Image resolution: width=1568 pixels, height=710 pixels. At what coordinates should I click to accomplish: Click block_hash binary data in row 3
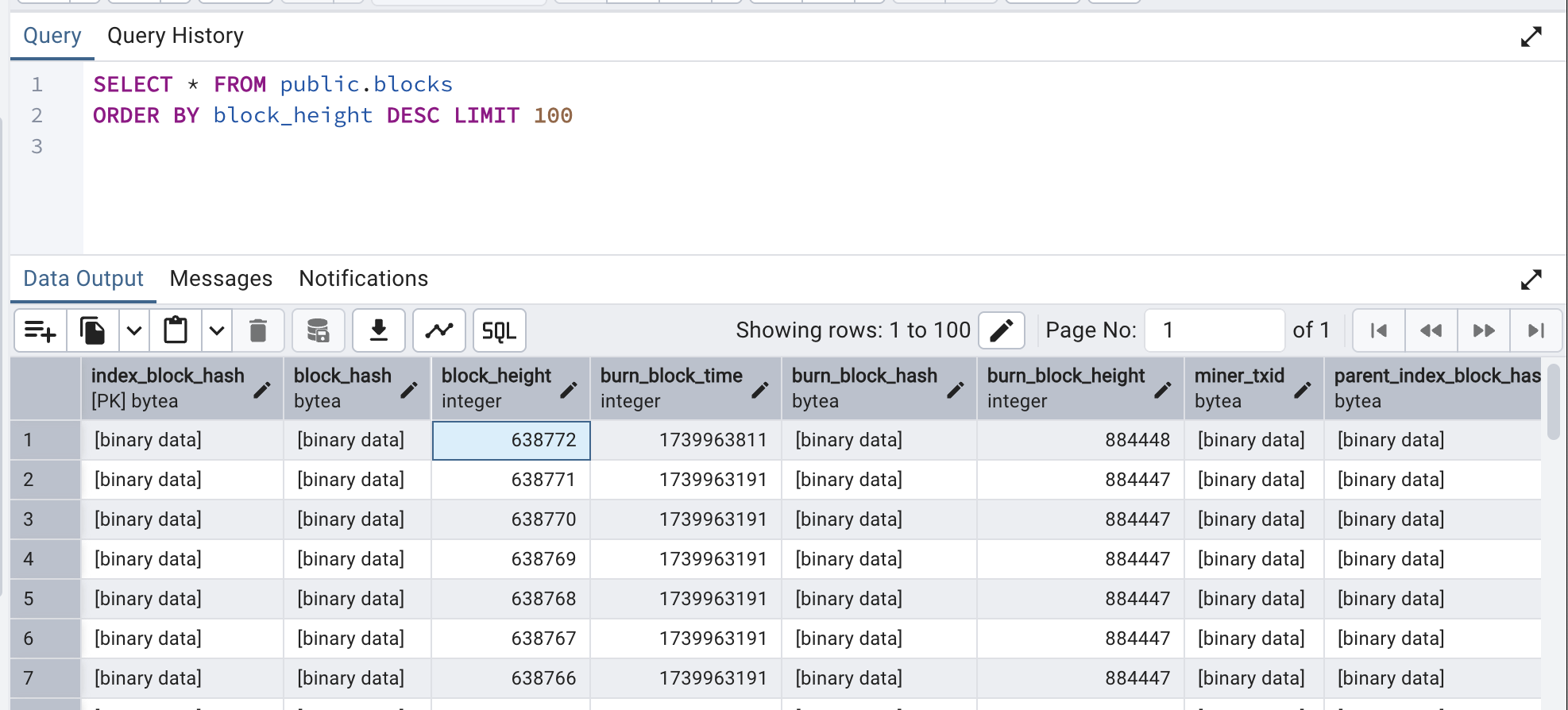(357, 519)
